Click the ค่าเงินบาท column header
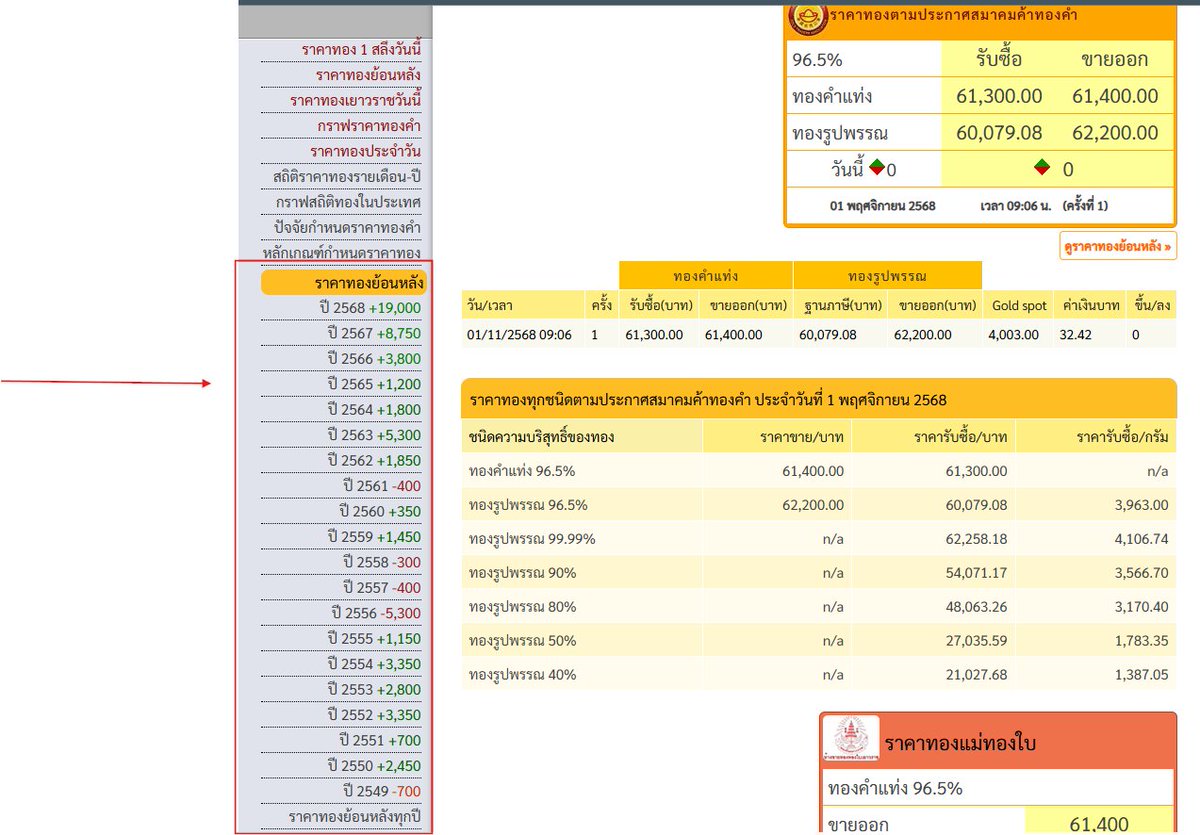This screenshot has width=1200, height=835. point(1089,305)
